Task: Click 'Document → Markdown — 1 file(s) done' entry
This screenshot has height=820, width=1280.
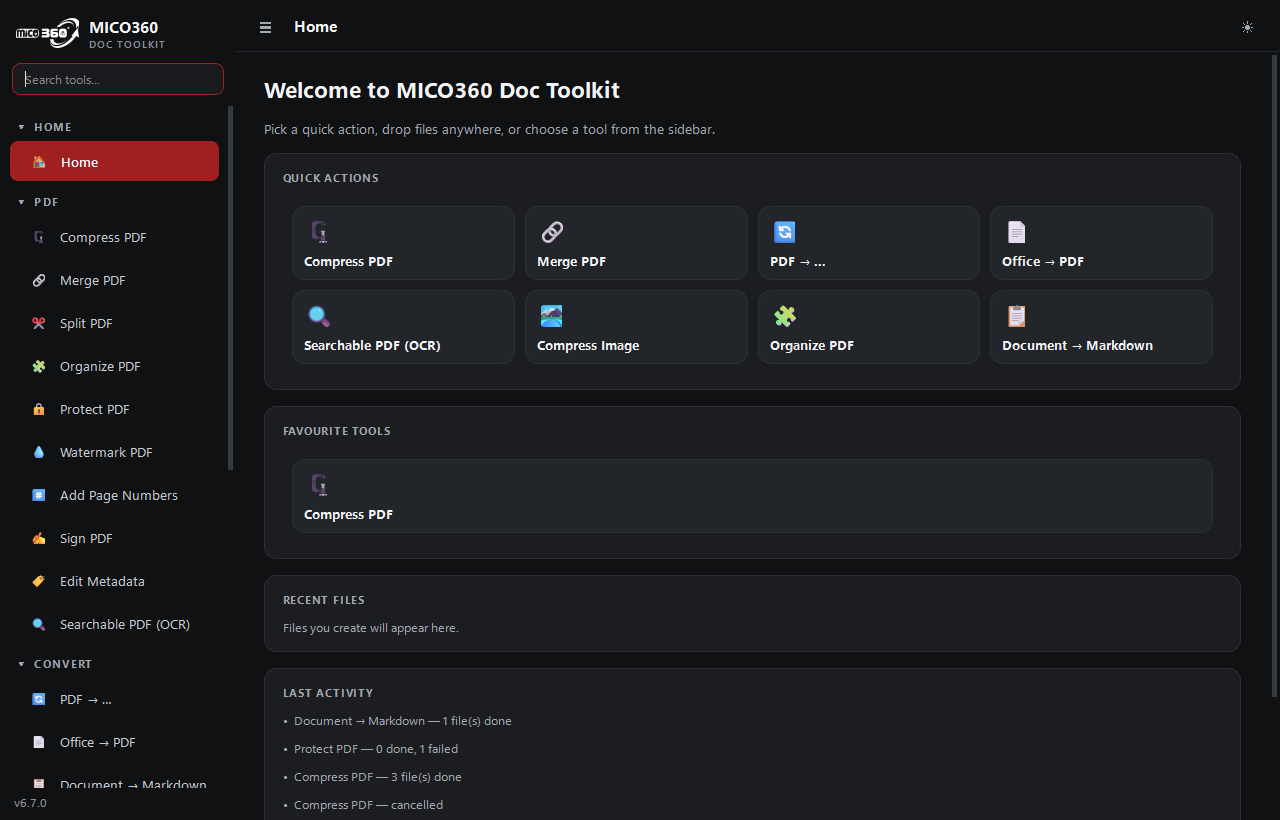Action: point(403,721)
